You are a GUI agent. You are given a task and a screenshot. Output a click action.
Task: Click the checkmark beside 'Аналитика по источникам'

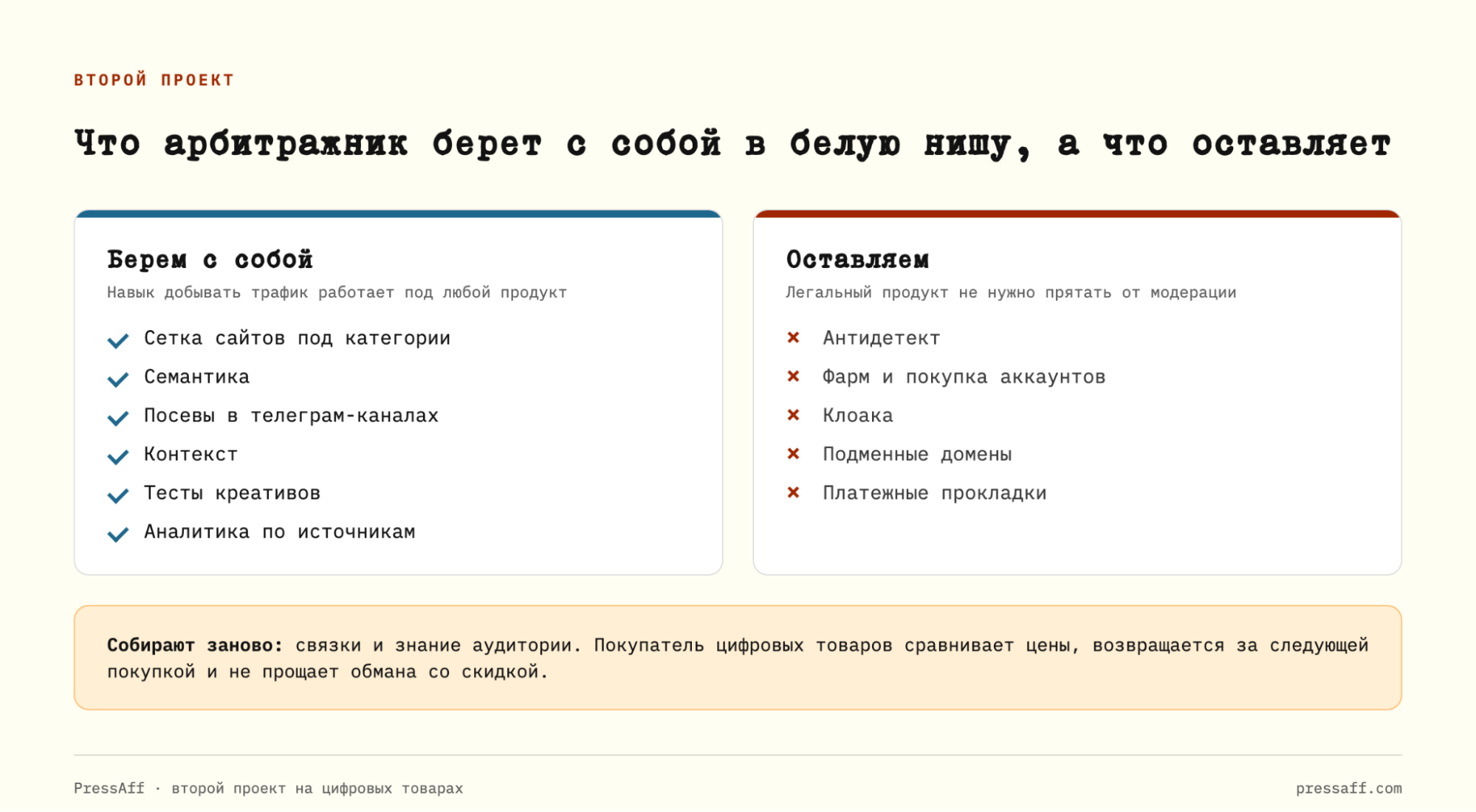tap(118, 534)
